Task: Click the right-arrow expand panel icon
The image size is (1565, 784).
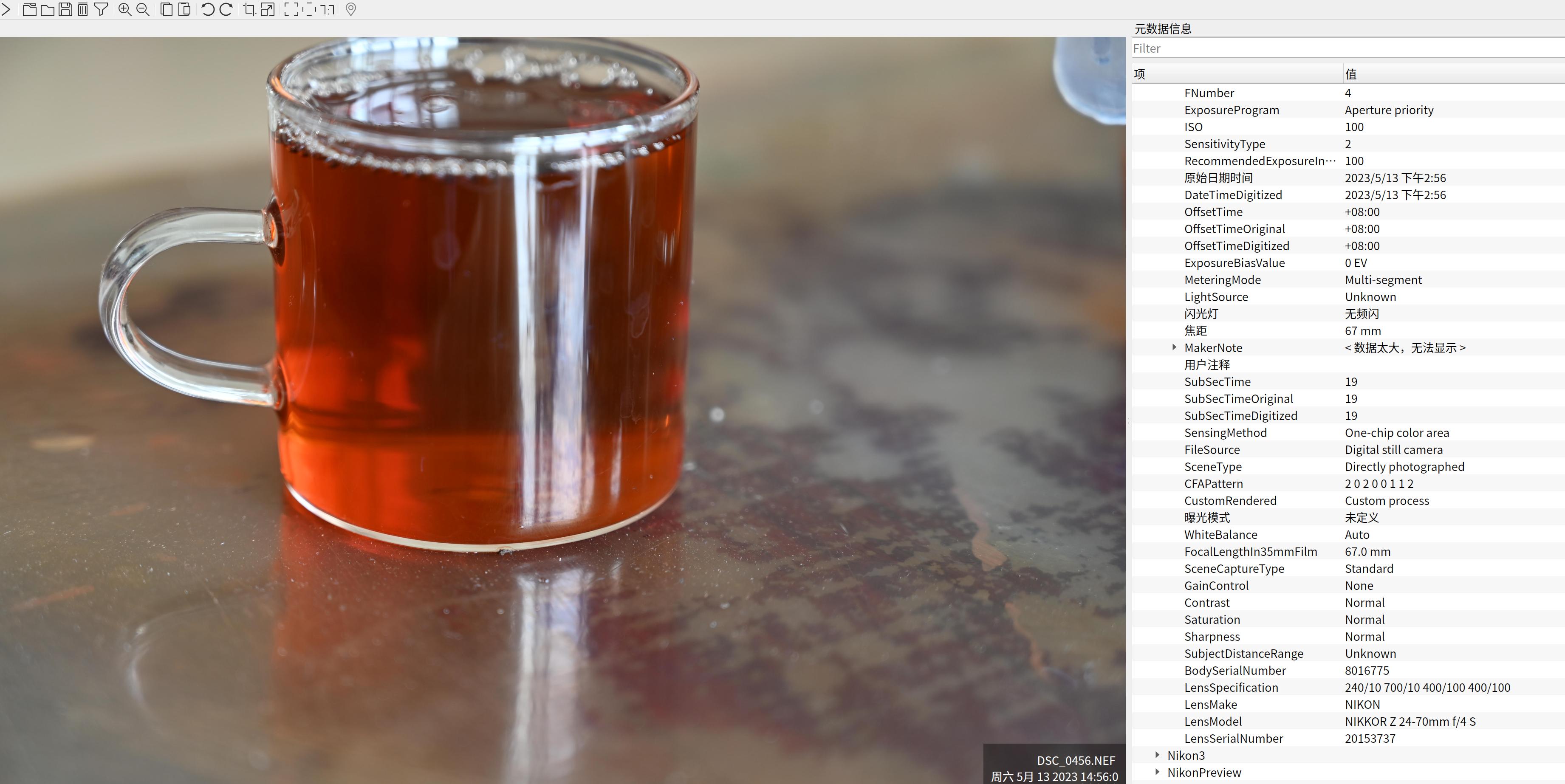Action: coord(6,9)
